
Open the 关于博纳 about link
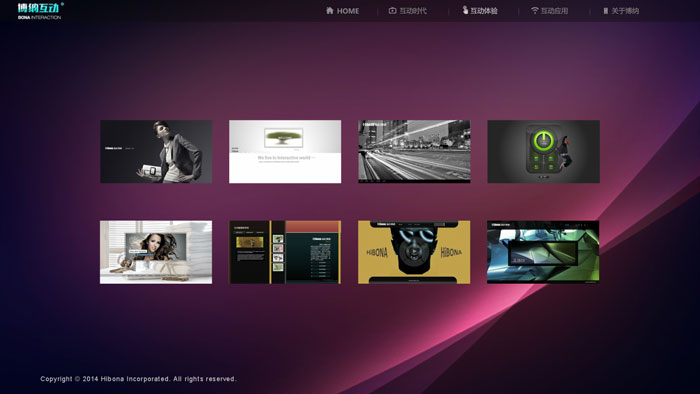click(x=625, y=11)
